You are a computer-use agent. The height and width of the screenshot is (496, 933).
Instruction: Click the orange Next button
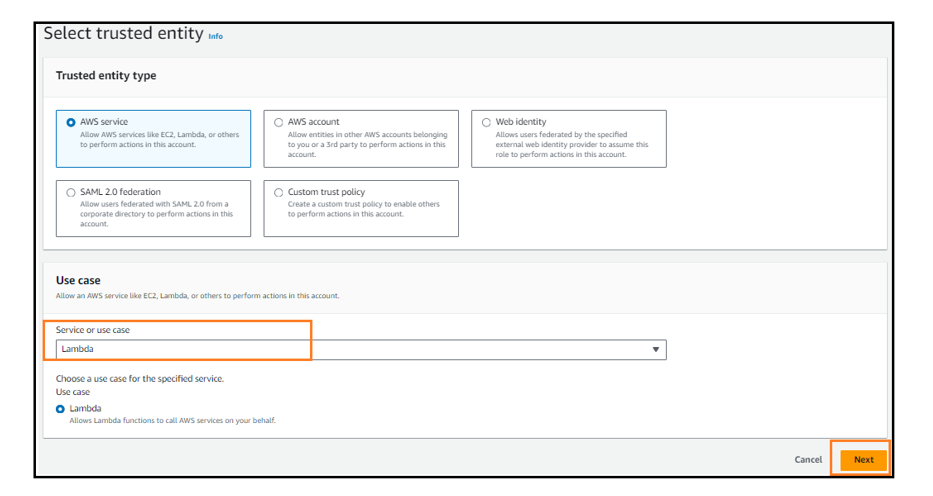863,460
